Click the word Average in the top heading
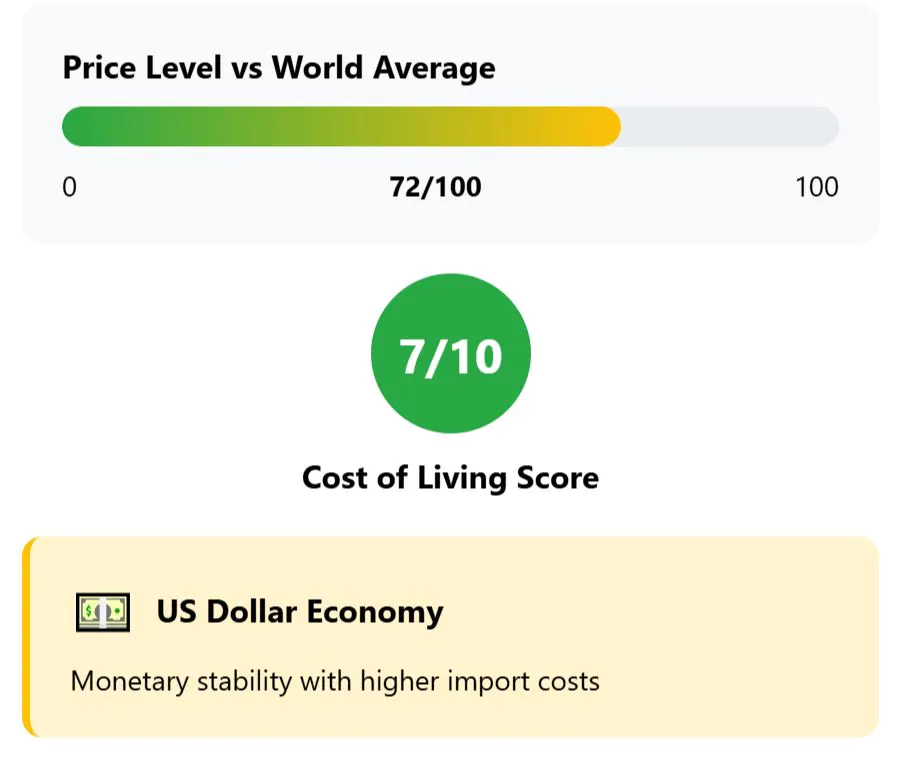Viewport: 922px width, 772px height. tap(435, 68)
